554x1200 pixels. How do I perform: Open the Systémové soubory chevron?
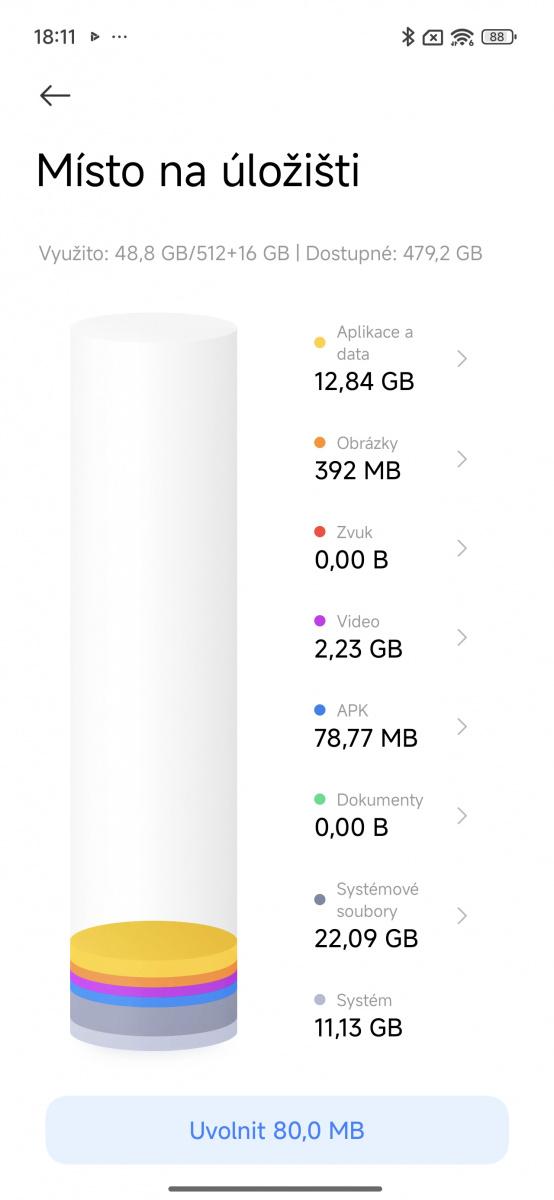click(x=462, y=915)
